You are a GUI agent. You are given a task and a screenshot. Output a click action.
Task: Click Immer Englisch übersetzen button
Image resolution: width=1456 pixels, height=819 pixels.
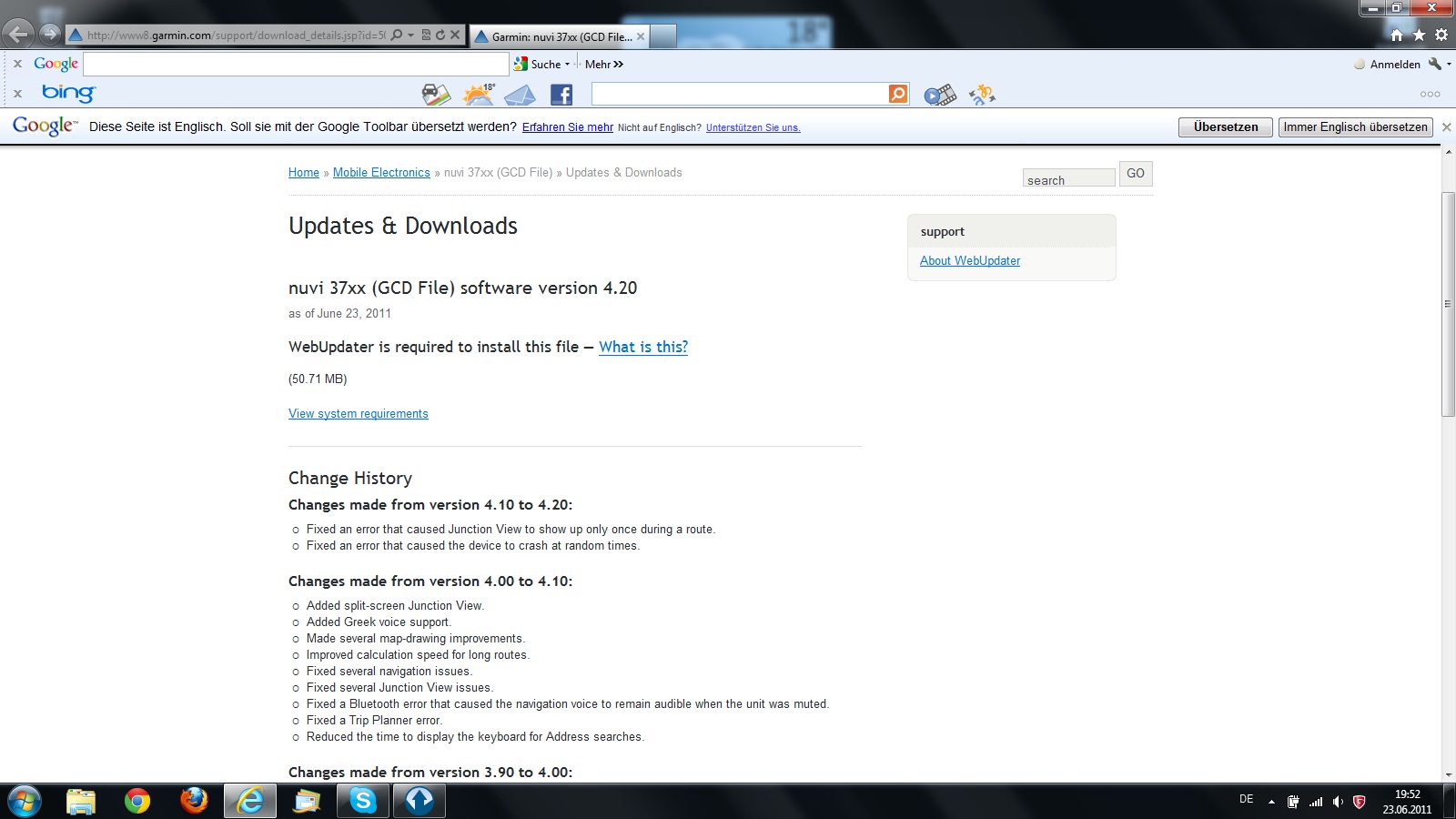(1355, 127)
